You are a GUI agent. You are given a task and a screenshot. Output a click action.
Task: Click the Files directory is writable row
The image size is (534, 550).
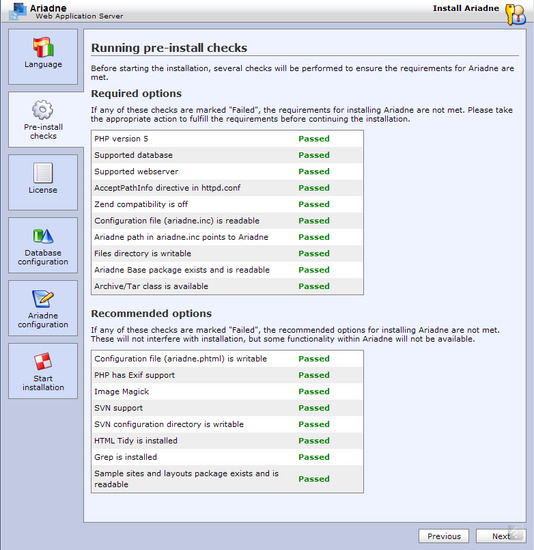click(x=227, y=254)
